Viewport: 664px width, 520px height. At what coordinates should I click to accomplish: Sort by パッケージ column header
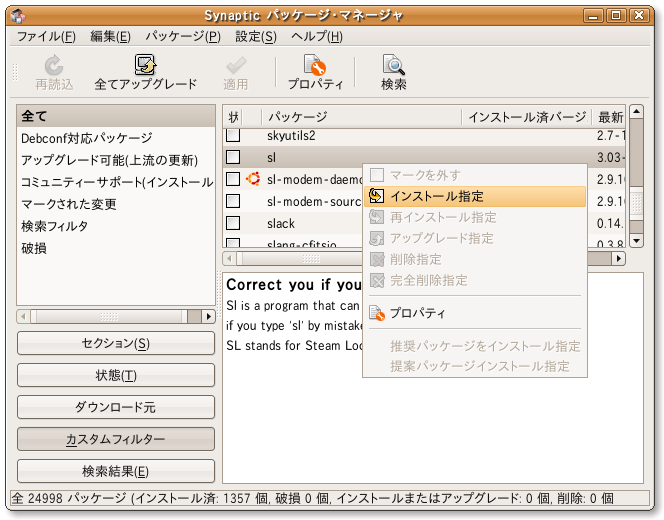361,117
